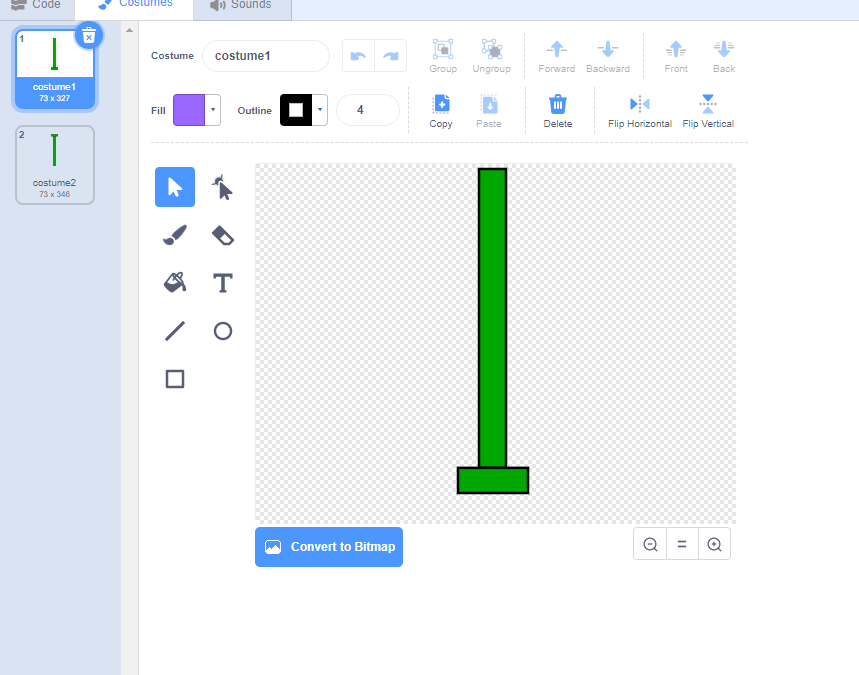Screen dimensions: 859x675
Task: Select the Text tool
Action: tap(222, 283)
